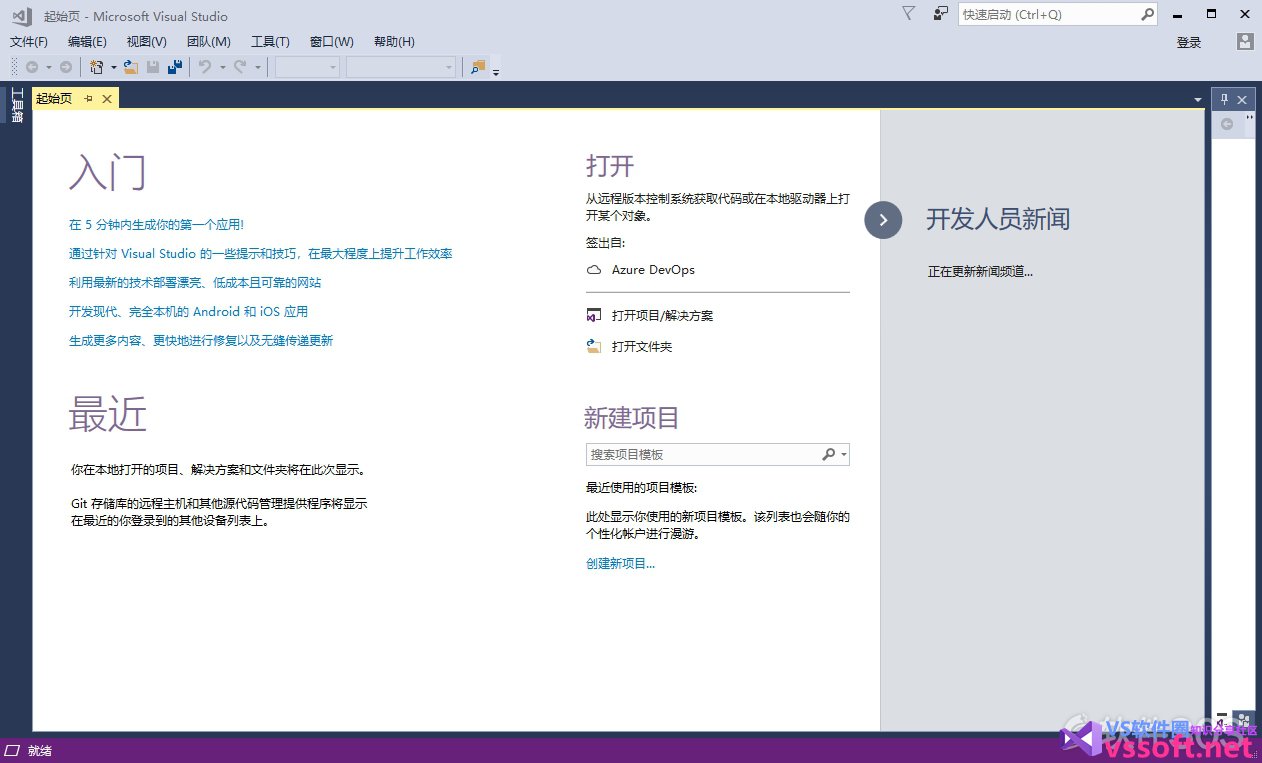This screenshot has width=1262, height=763.
Task: Pin the 起始页 tab
Action: tap(88, 98)
